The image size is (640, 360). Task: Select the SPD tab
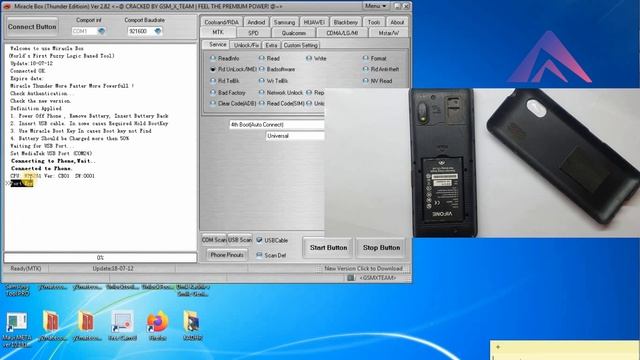[253, 33]
